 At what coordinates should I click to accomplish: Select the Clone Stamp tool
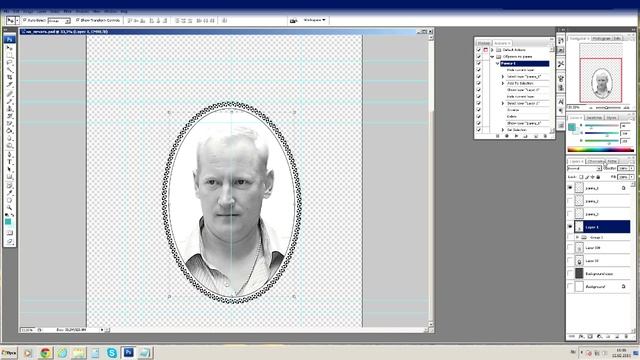(x=10, y=109)
